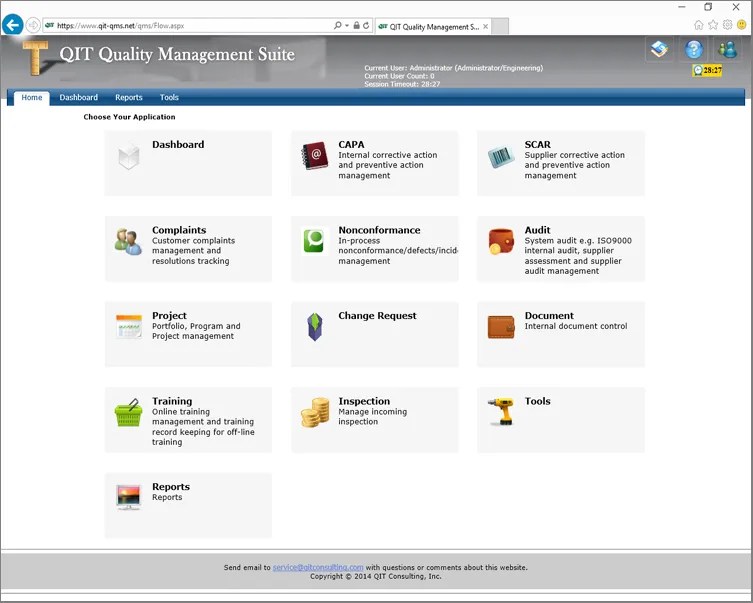Click the address bar search magnifier

coord(338,25)
